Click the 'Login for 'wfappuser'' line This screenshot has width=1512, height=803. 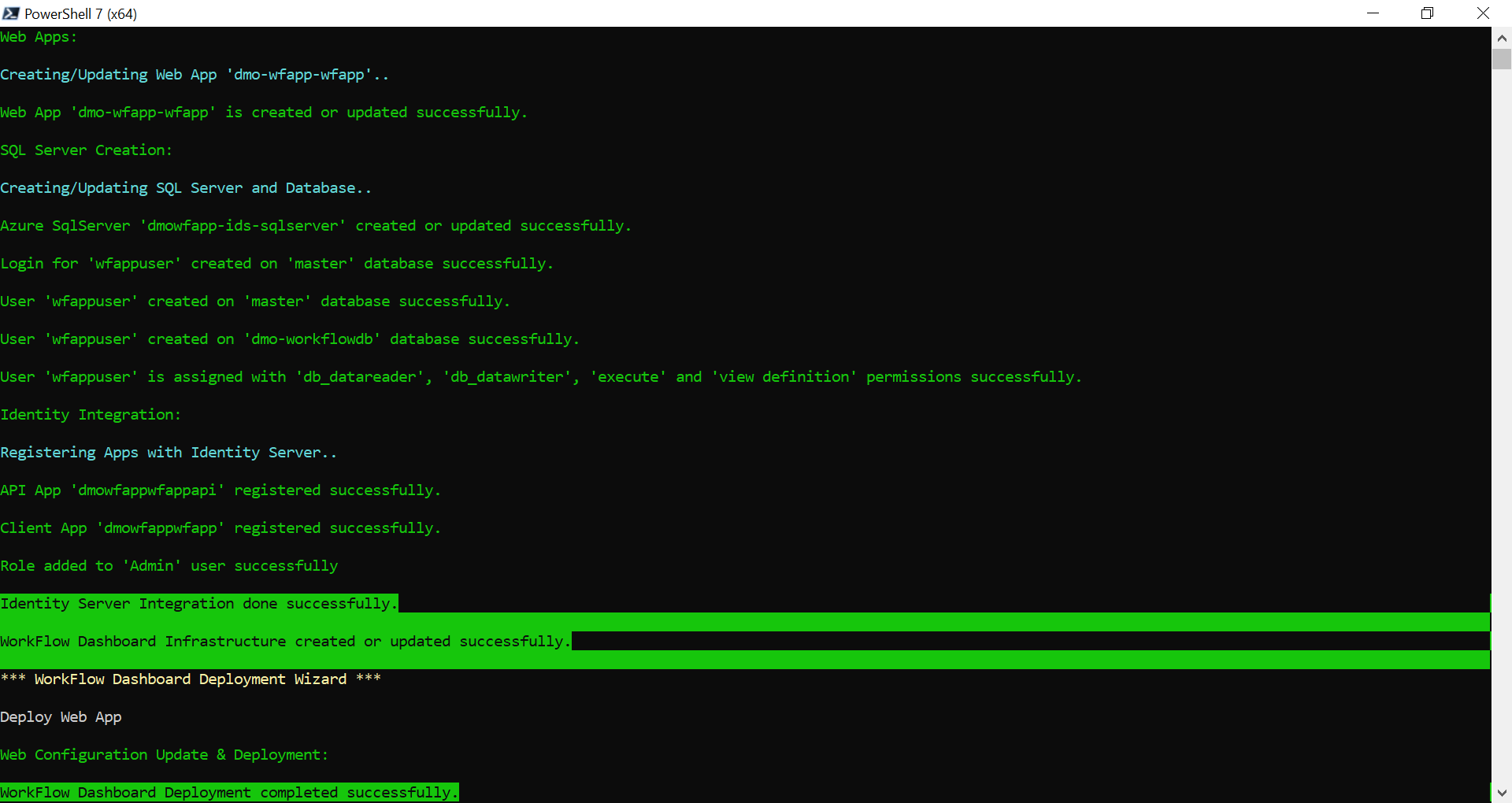point(277,264)
